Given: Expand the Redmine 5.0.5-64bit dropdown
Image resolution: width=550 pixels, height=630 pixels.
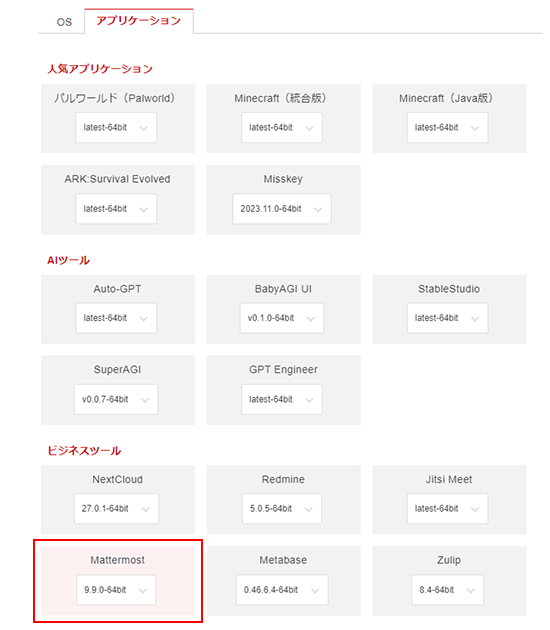Looking at the screenshot, I should coord(282,509).
